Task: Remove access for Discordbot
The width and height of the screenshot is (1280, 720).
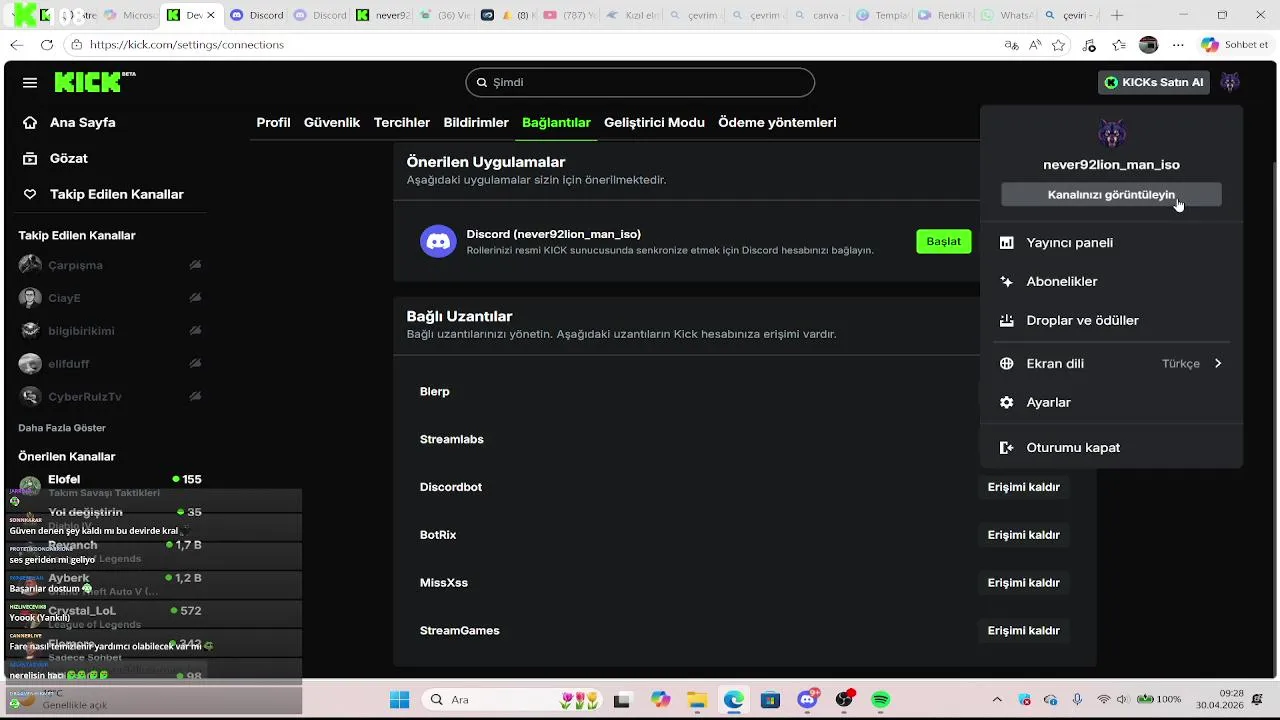Action: tap(1023, 487)
